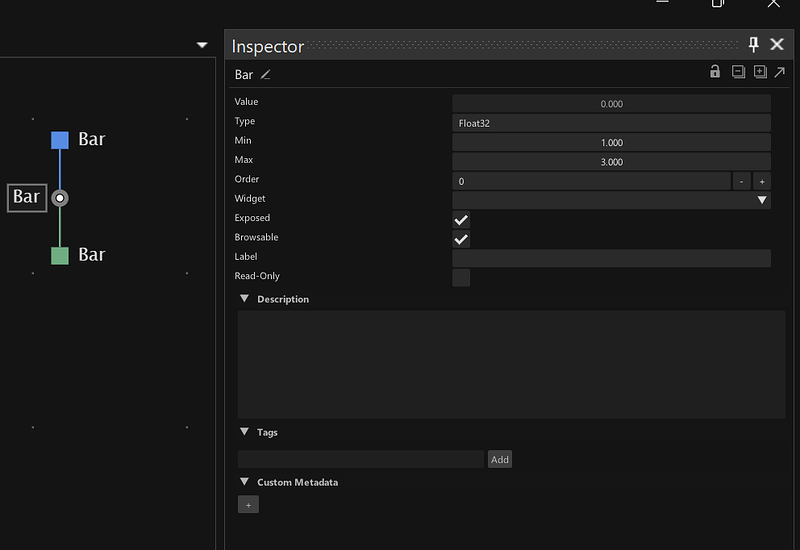Click the Tags input field
The image size is (800, 550).
pos(361,459)
